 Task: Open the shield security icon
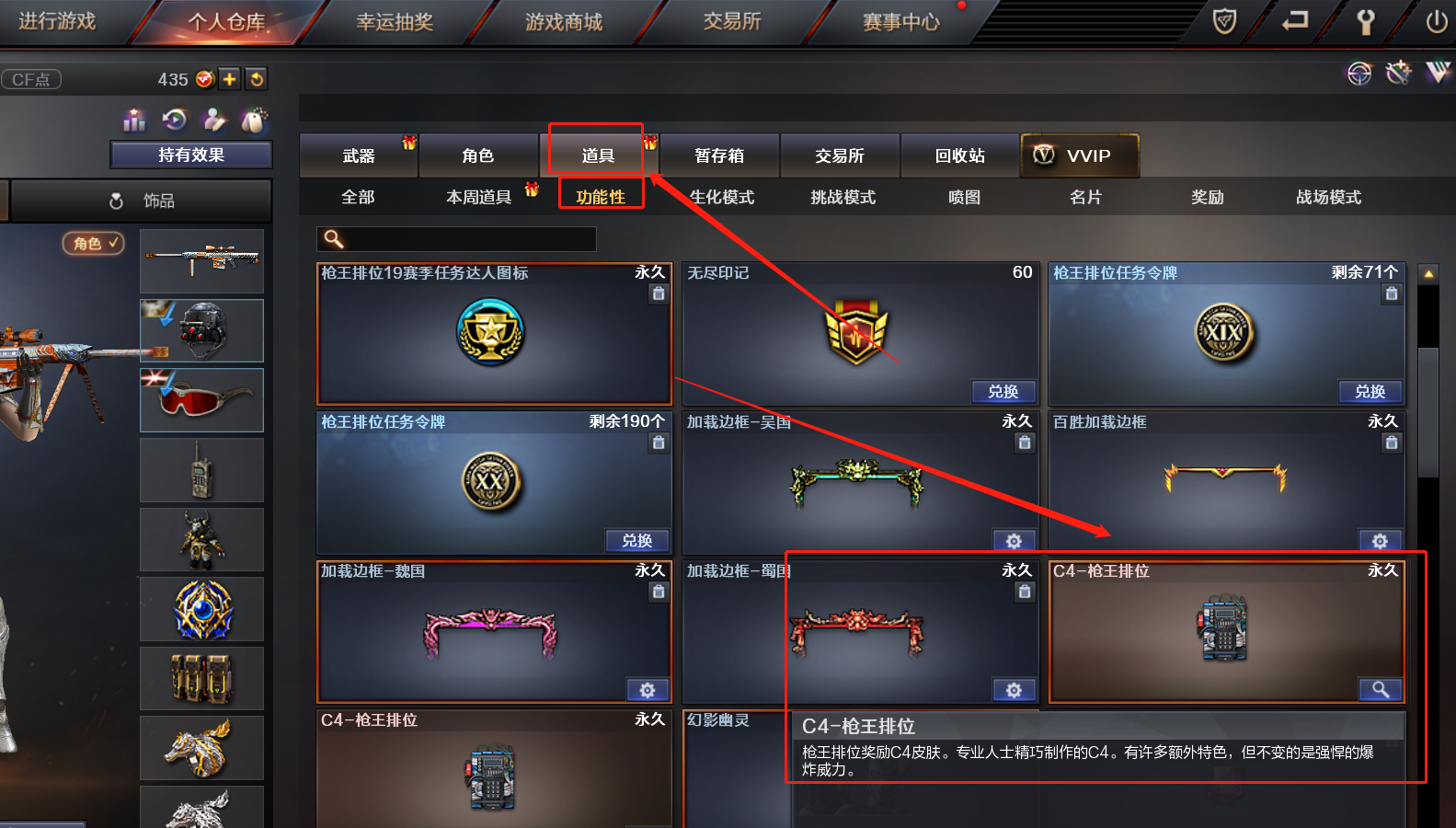tap(1224, 20)
